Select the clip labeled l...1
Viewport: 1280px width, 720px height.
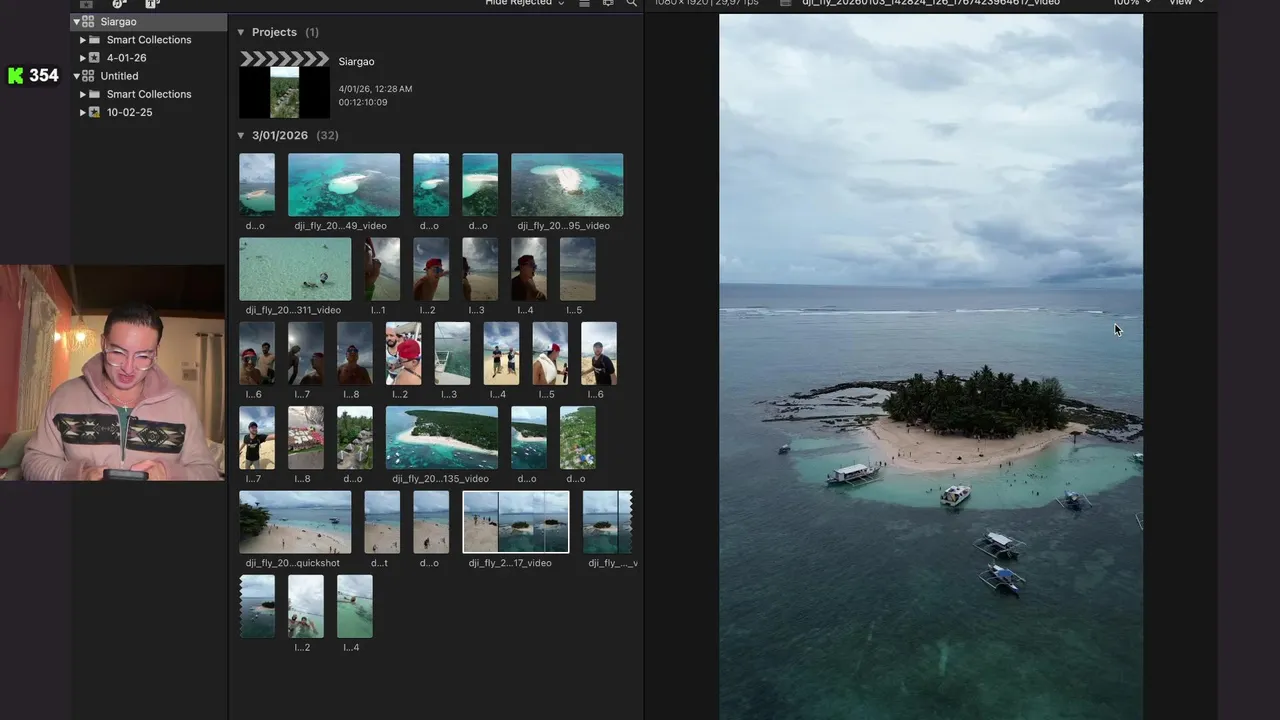point(382,269)
